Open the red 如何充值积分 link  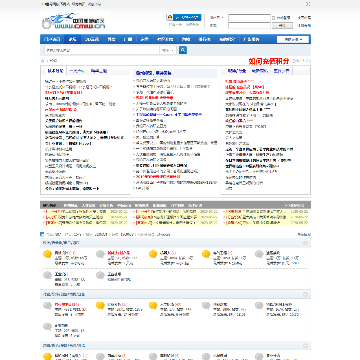pos(269,61)
